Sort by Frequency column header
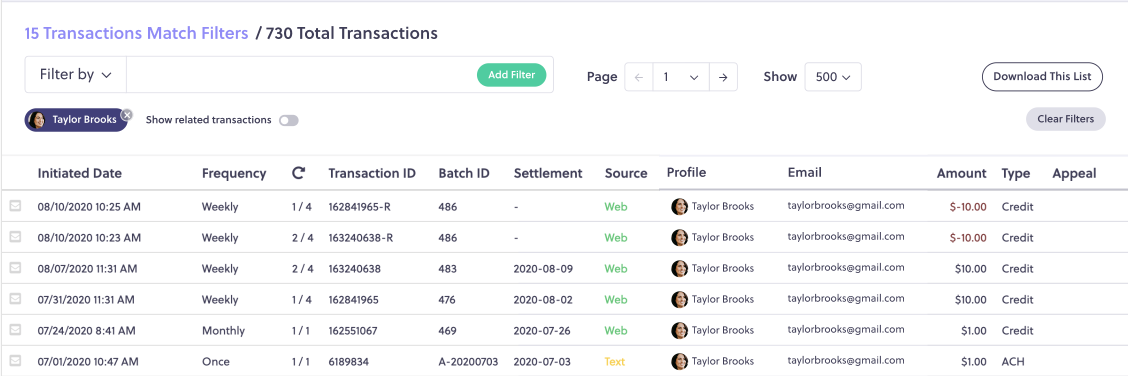The width and height of the screenshot is (1128, 376). [234, 173]
